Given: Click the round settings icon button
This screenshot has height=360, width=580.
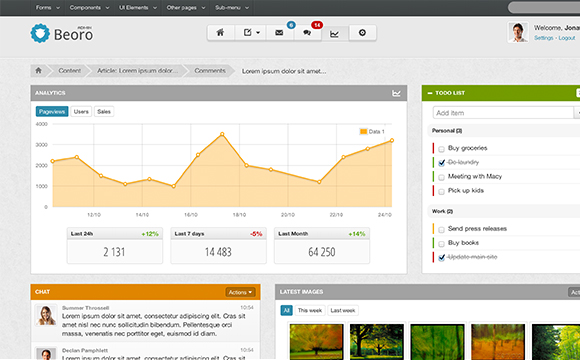Looking at the screenshot, I should pos(362,33).
